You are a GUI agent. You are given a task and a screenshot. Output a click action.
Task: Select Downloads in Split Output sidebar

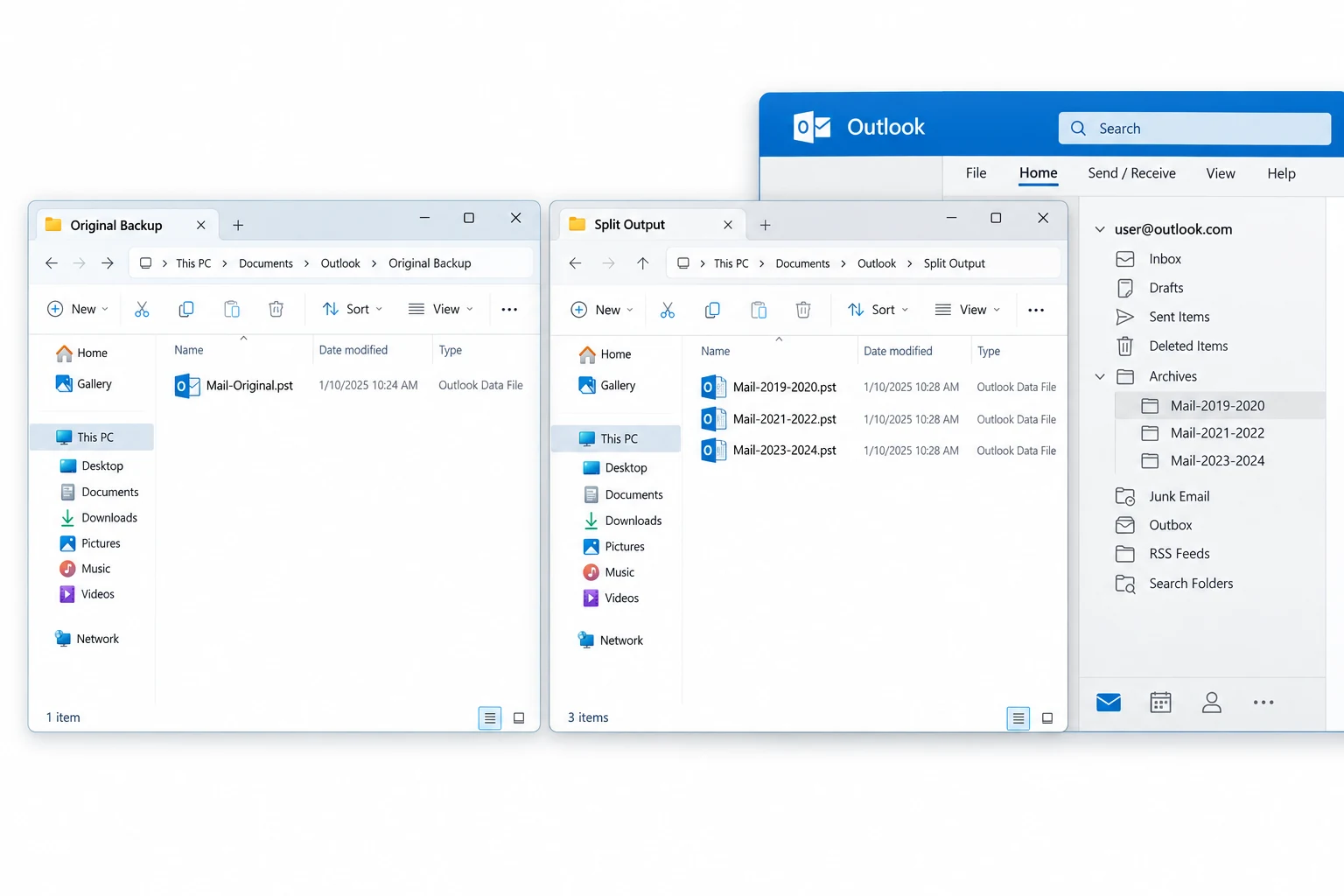tap(633, 521)
